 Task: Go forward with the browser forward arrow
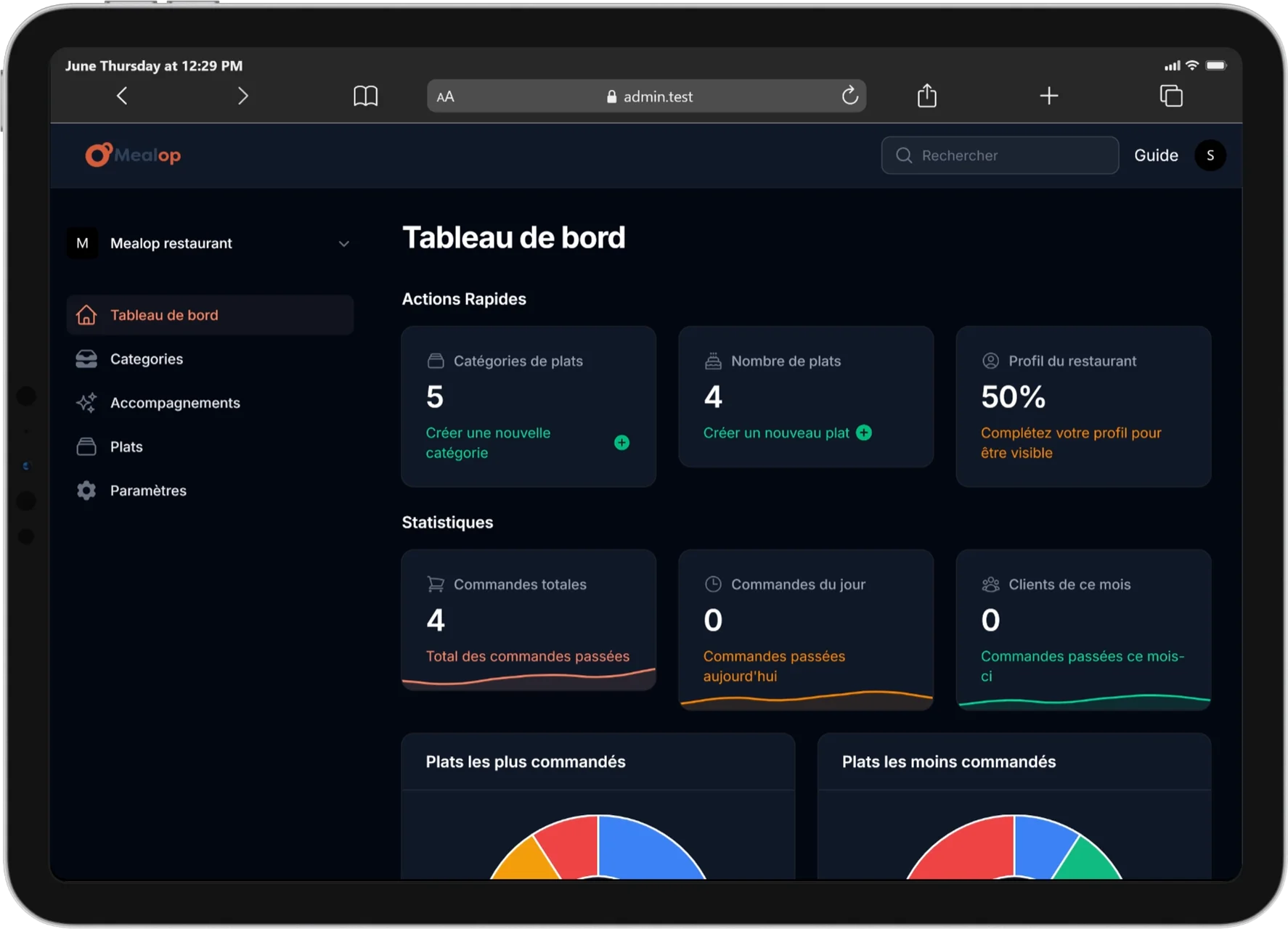pos(242,96)
